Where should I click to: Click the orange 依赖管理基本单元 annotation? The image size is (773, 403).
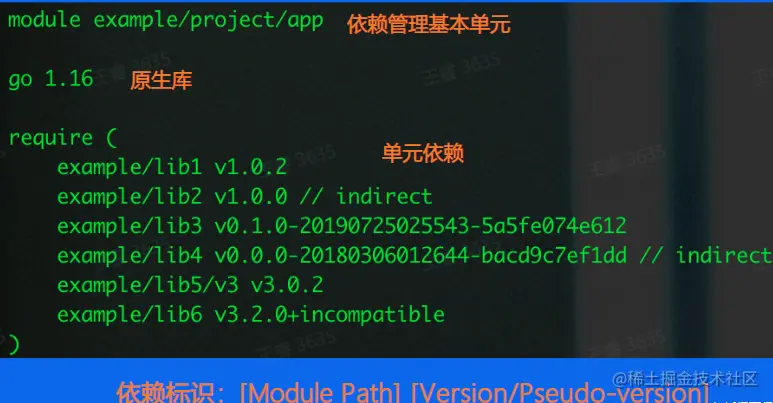pyautogui.click(x=428, y=24)
